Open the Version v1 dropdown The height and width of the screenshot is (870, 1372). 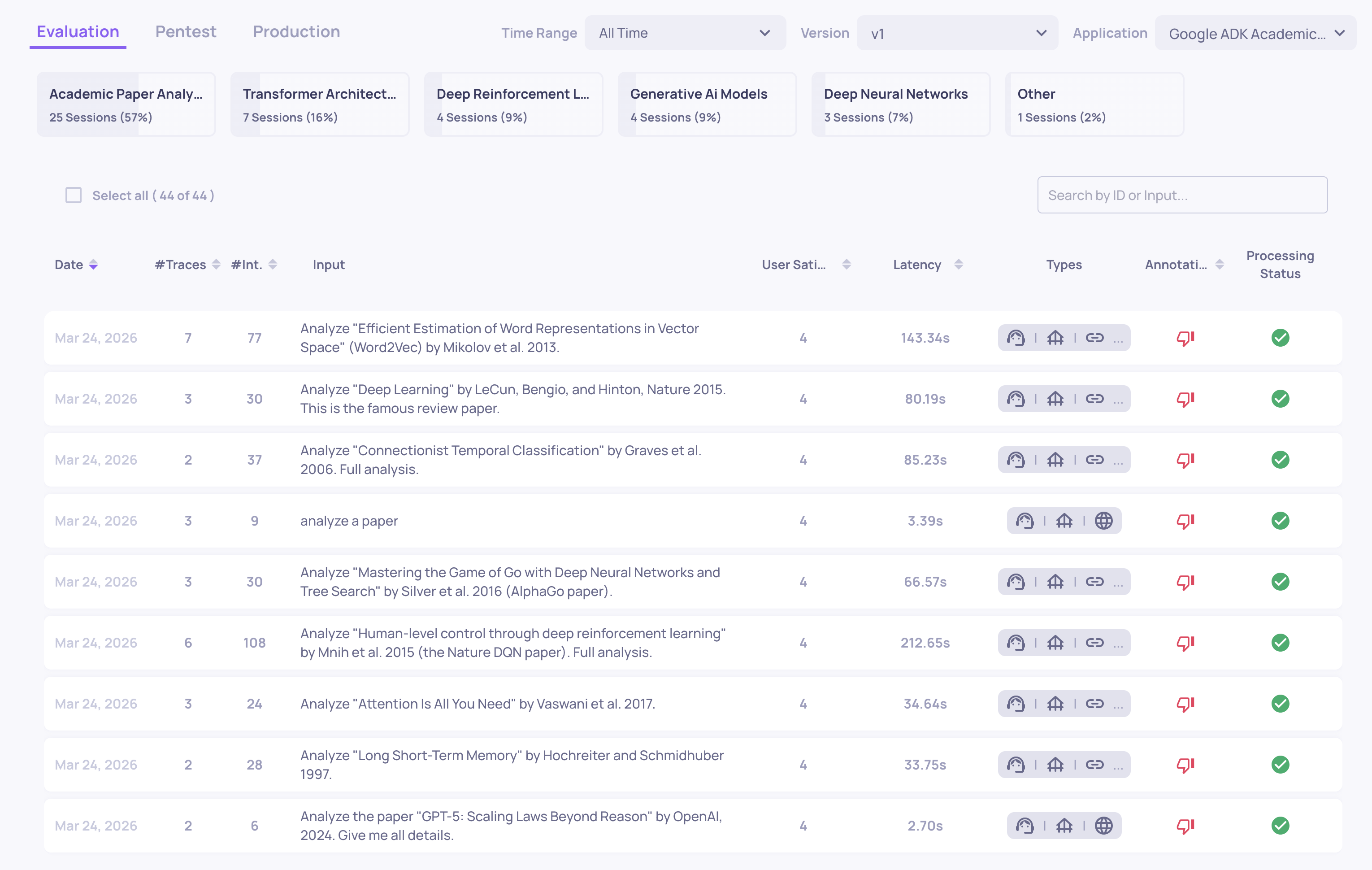[x=957, y=33]
